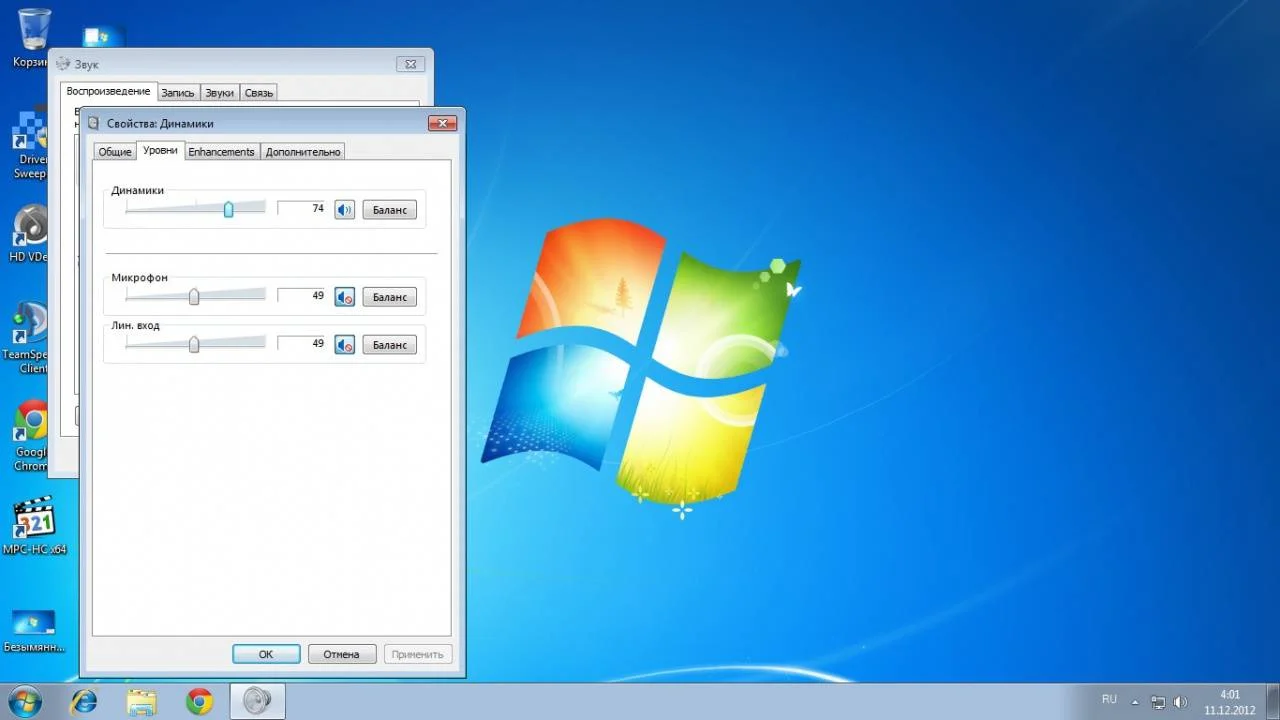Open Windows Explorer from the taskbar
The image size is (1280, 720).
(x=142, y=702)
